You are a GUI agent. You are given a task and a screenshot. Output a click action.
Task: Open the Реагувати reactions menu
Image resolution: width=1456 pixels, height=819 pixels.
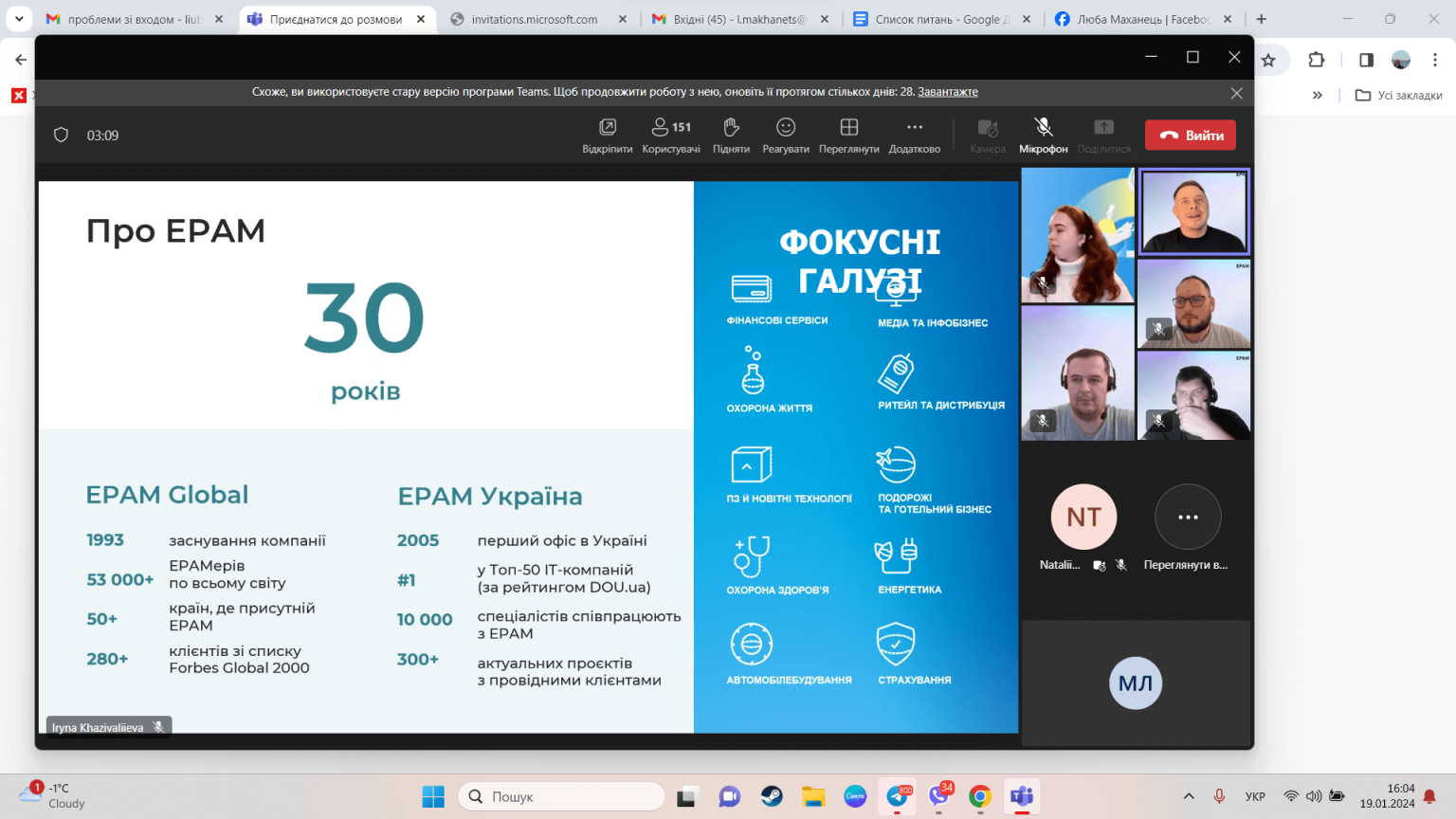[786, 136]
